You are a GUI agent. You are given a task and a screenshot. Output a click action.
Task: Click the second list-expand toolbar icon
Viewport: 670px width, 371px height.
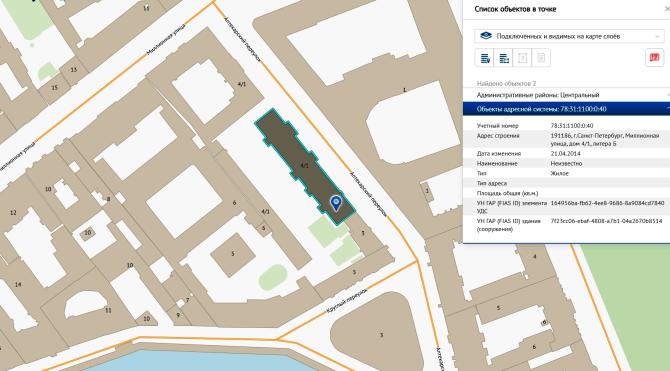[x=503, y=58]
